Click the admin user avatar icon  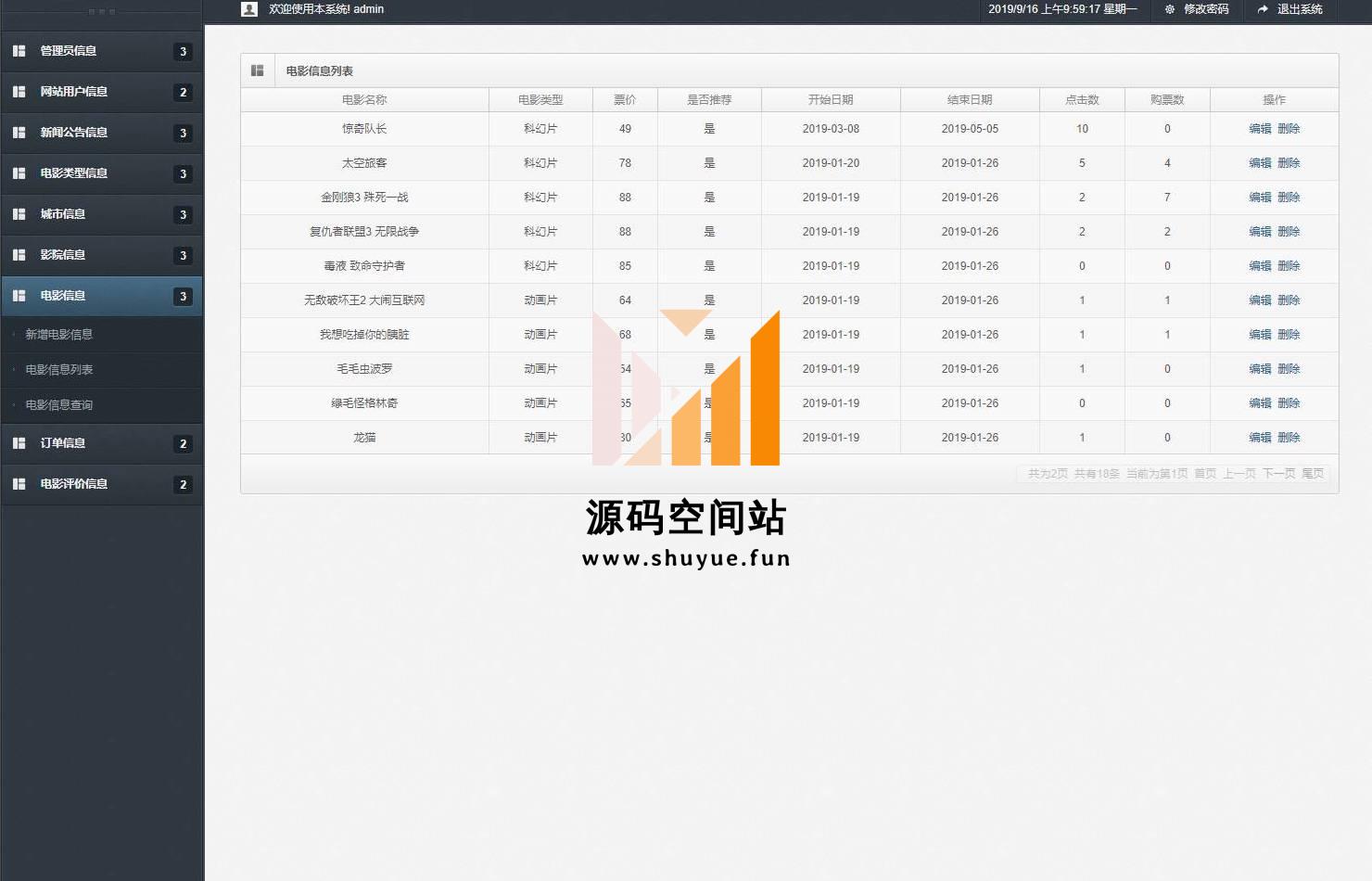pos(249,9)
